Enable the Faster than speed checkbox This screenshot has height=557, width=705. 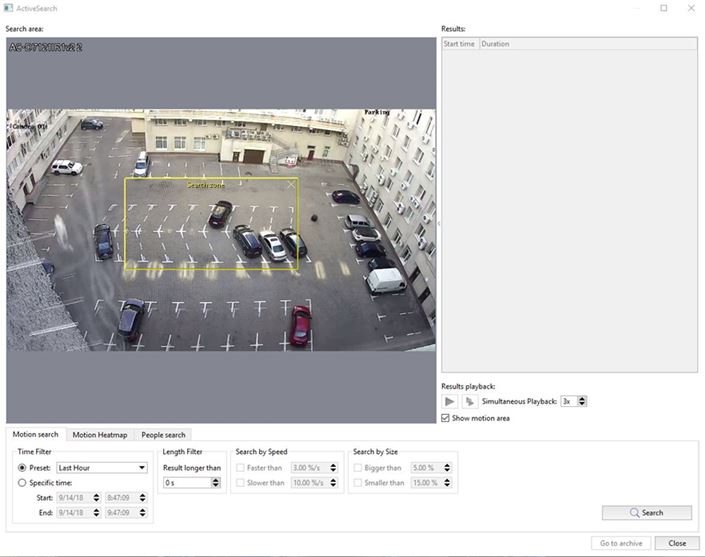point(240,467)
